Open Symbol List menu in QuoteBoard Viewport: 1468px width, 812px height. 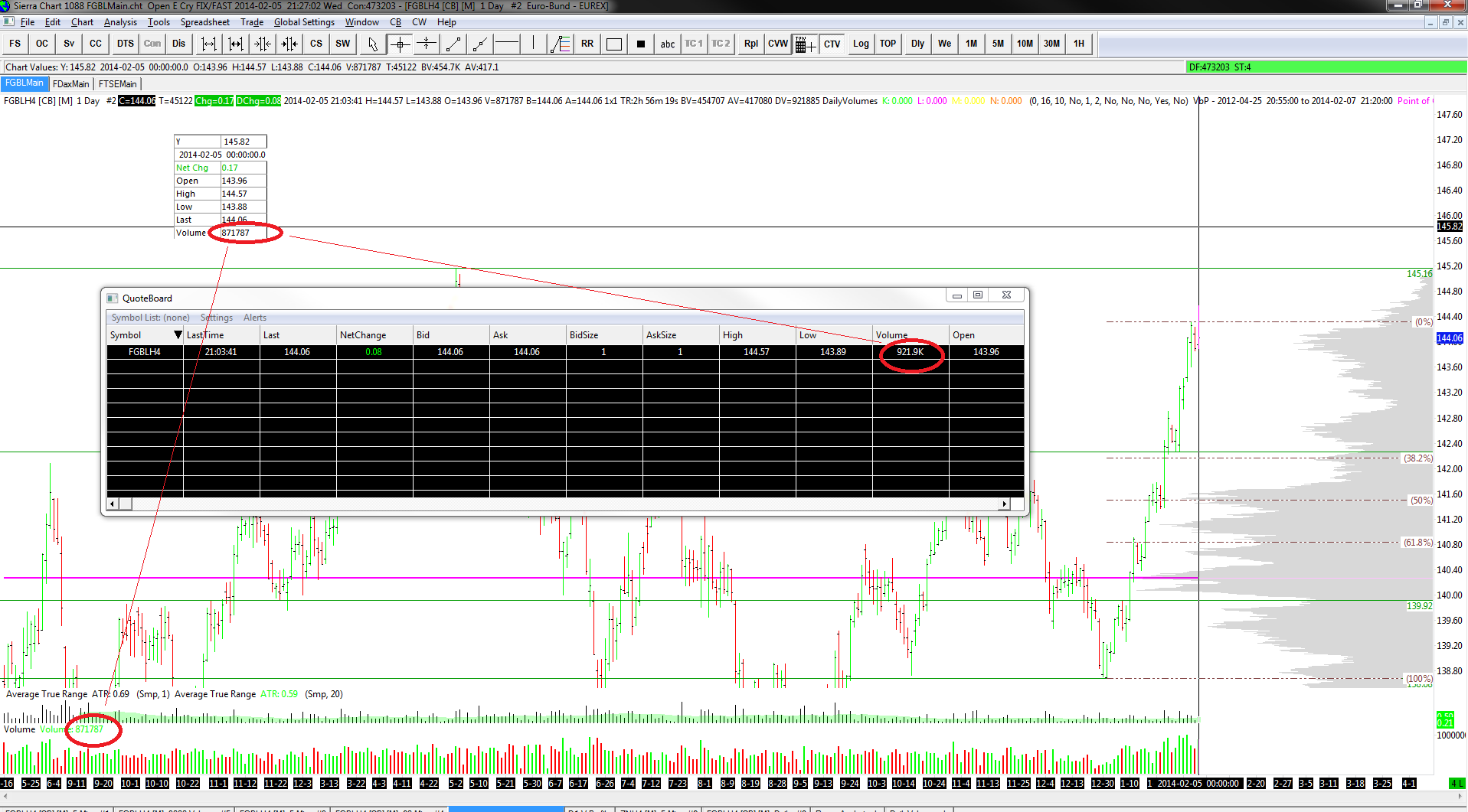[151, 318]
